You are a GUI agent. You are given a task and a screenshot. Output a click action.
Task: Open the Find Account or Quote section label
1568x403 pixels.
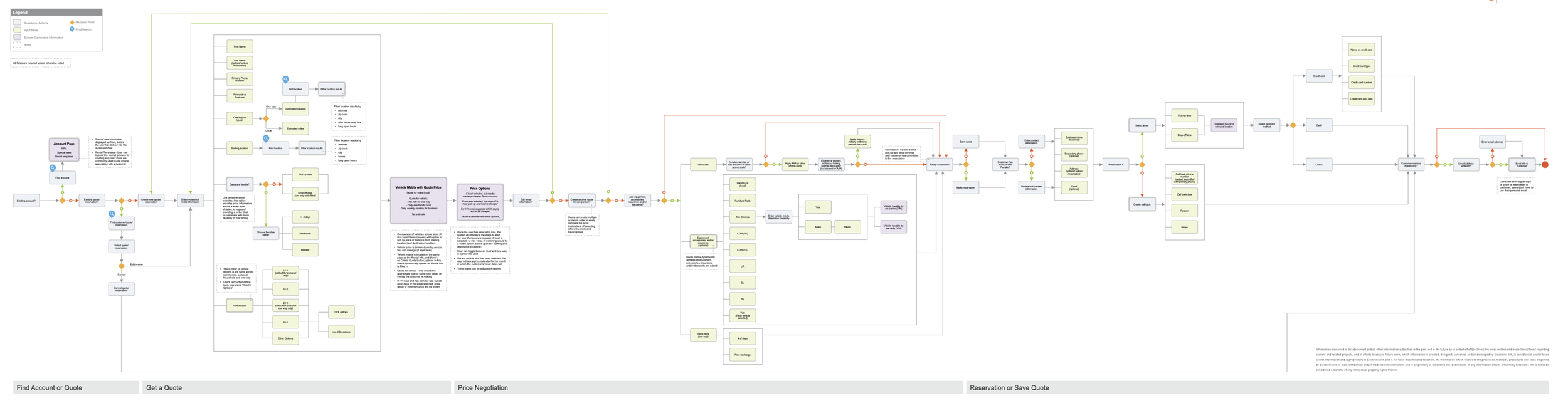(76, 388)
